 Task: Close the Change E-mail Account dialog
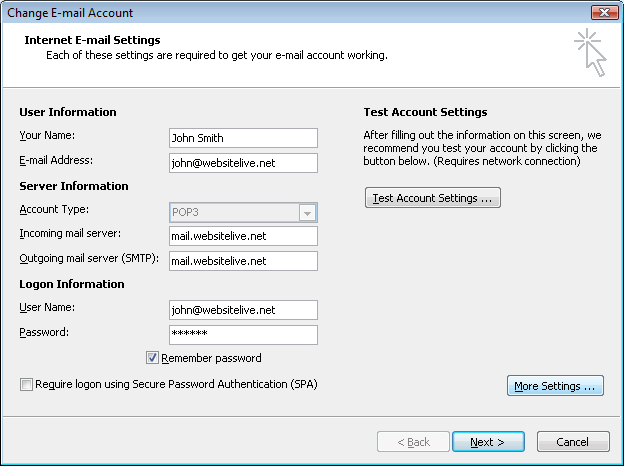point(604,12)
